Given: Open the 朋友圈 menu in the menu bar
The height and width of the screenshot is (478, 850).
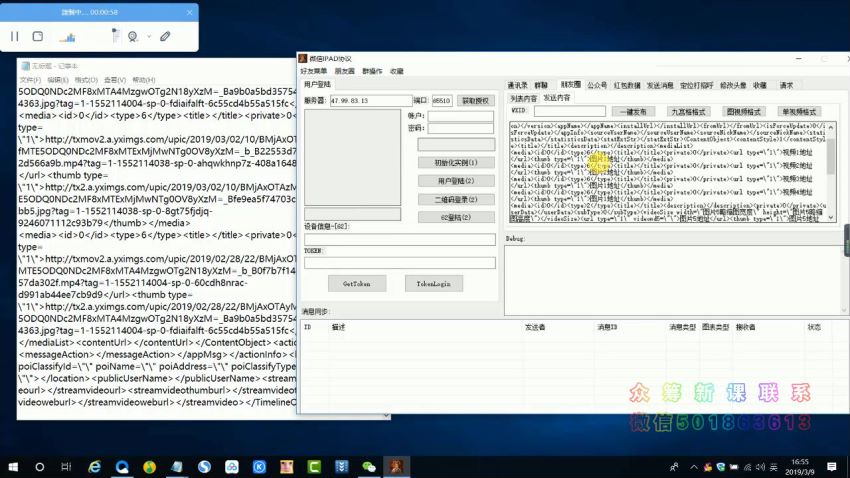Looking at the screenshot, I should tap(344, 71).
